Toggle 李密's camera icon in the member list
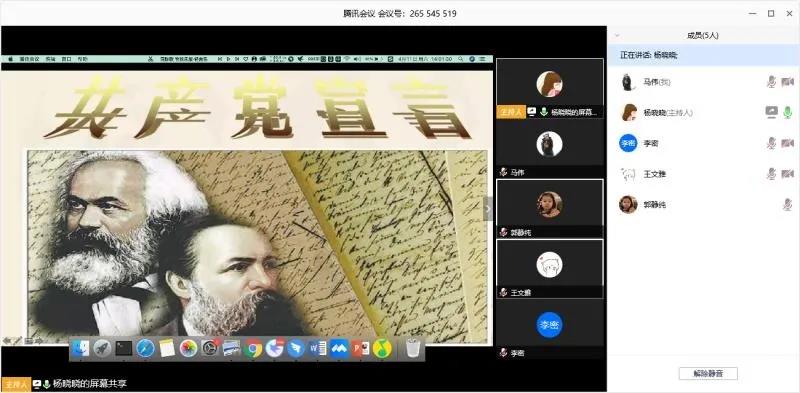Image resolution: width=800 pixels, height=393 pixels. pyautogui.click(x=788, y=143)
